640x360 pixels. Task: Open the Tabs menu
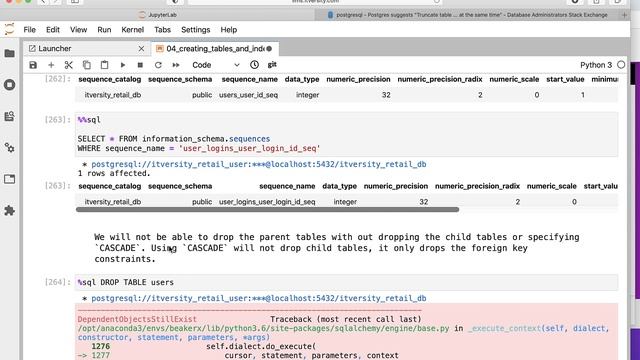click(162, 30)
